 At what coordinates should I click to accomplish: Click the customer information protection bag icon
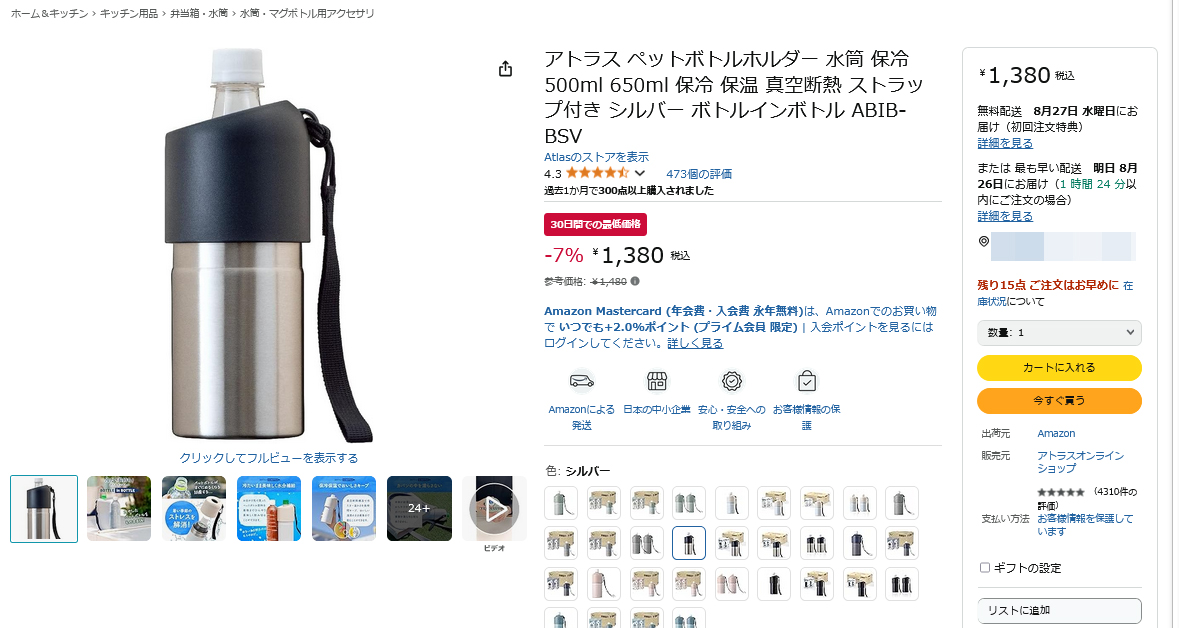[x=807, y=381]
